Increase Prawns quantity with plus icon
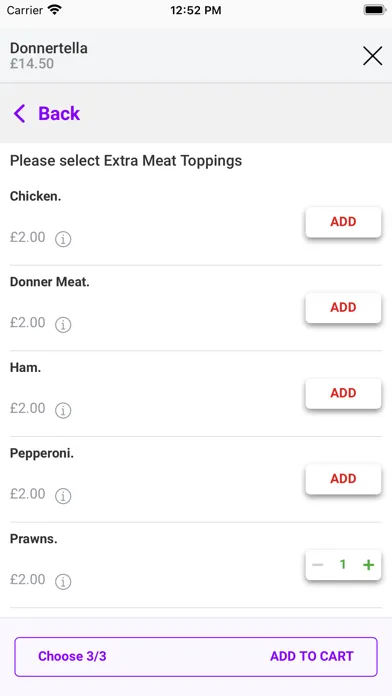Image resolution: width=392 pixels, height=696 pixels. (368, 565)
